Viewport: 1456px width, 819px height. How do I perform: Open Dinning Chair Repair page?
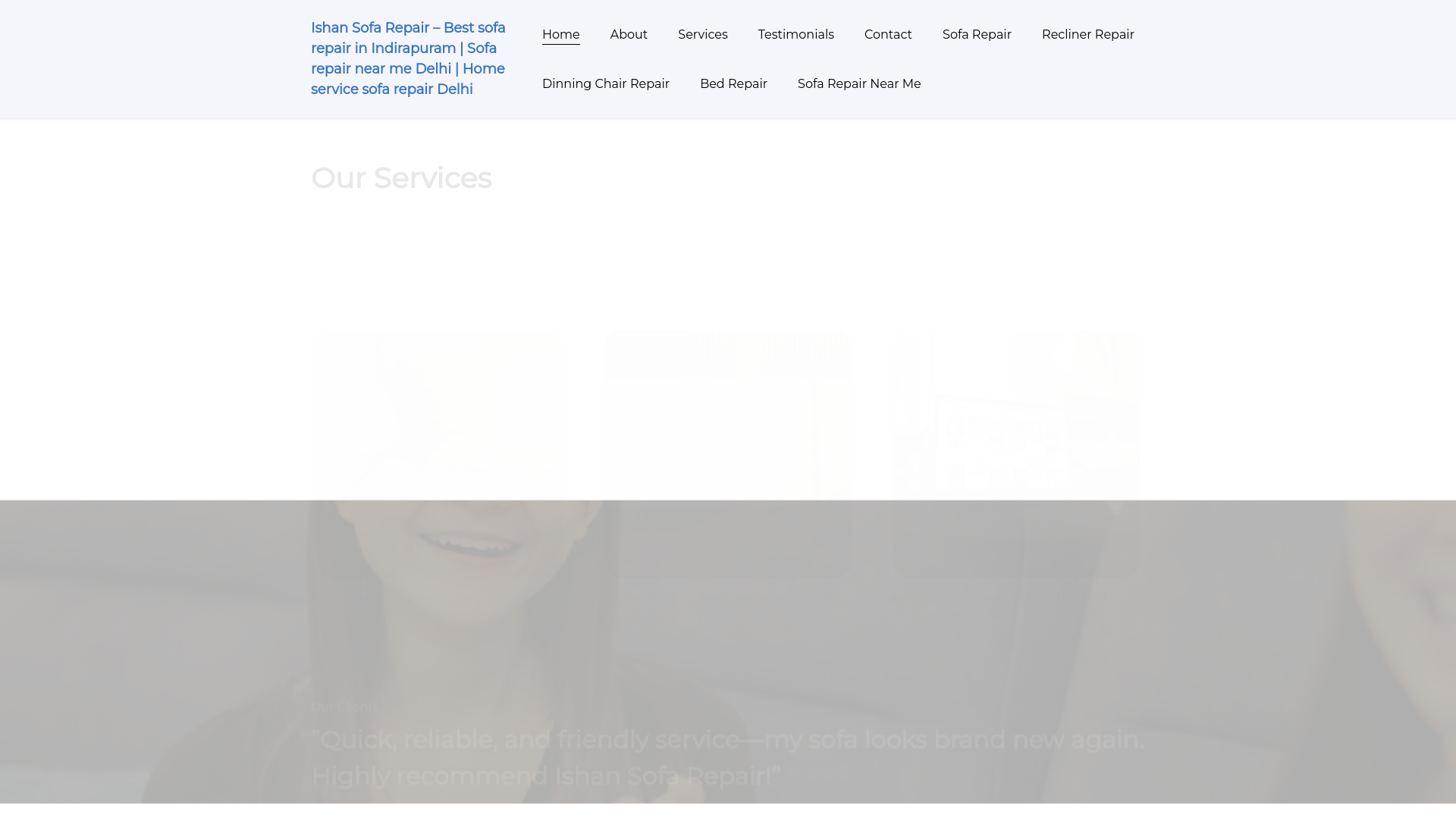605,84
